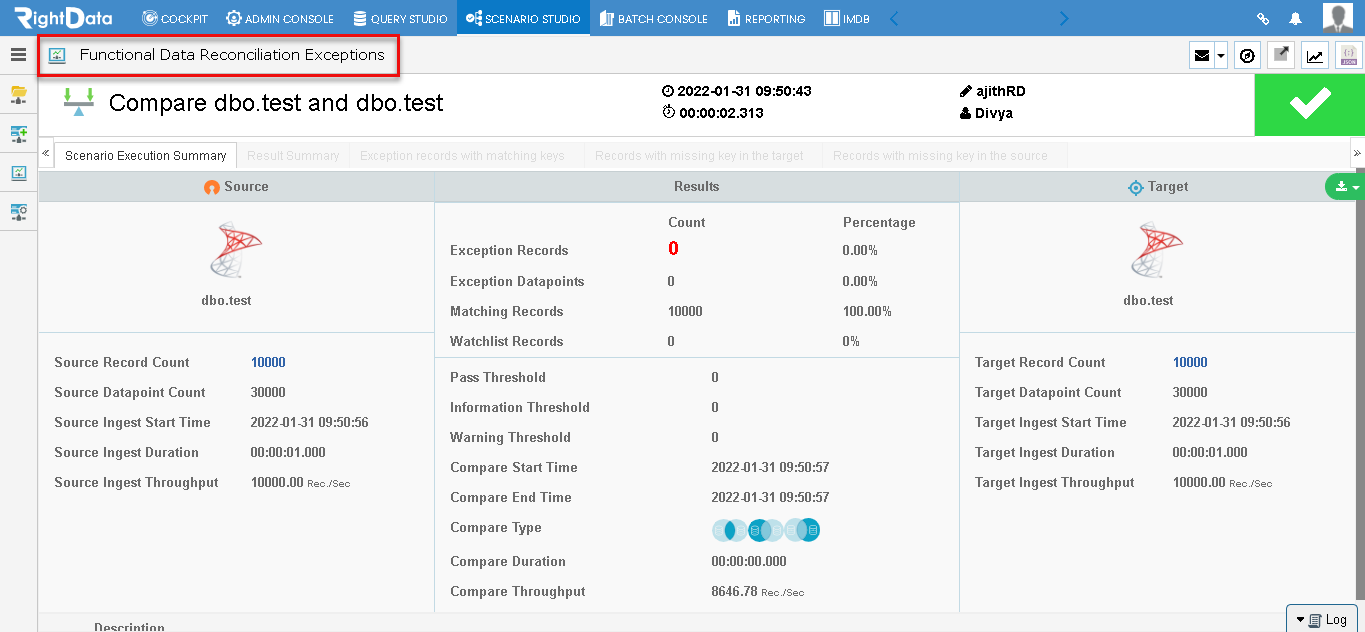Click the user profile avatar
This screenshot has height=632, width=1365.
(x=1338, y=18)
